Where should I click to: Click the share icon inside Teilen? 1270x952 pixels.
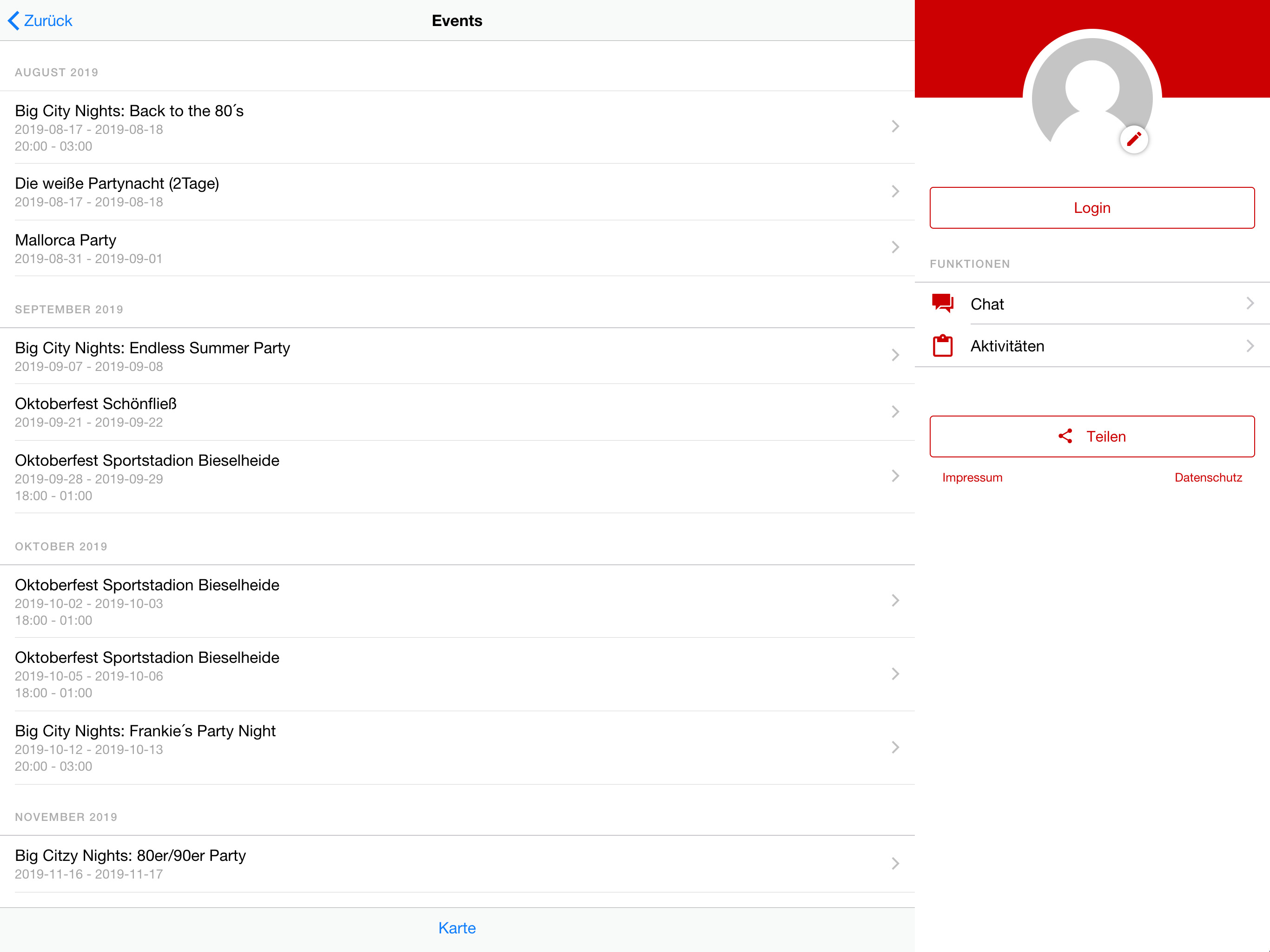(1065, 436)
